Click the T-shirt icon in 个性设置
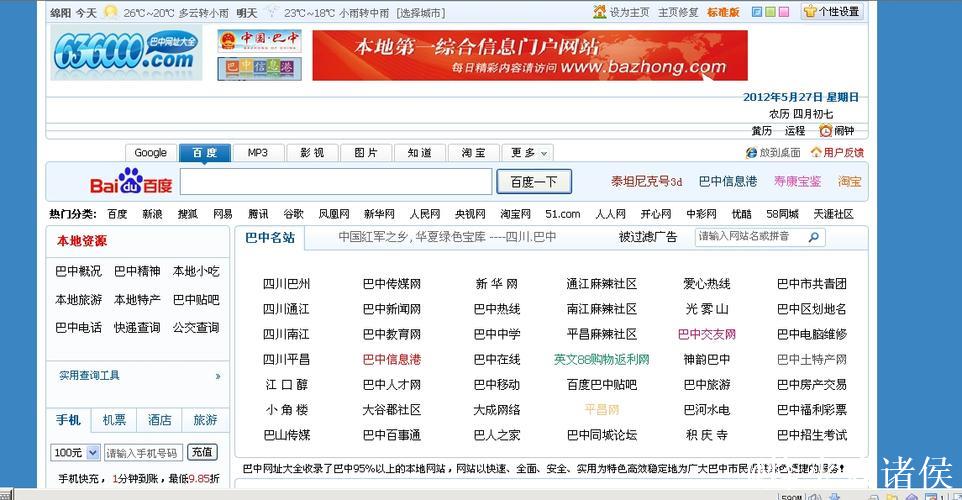The height and width of the screenshot is (500, 962). 810,12
